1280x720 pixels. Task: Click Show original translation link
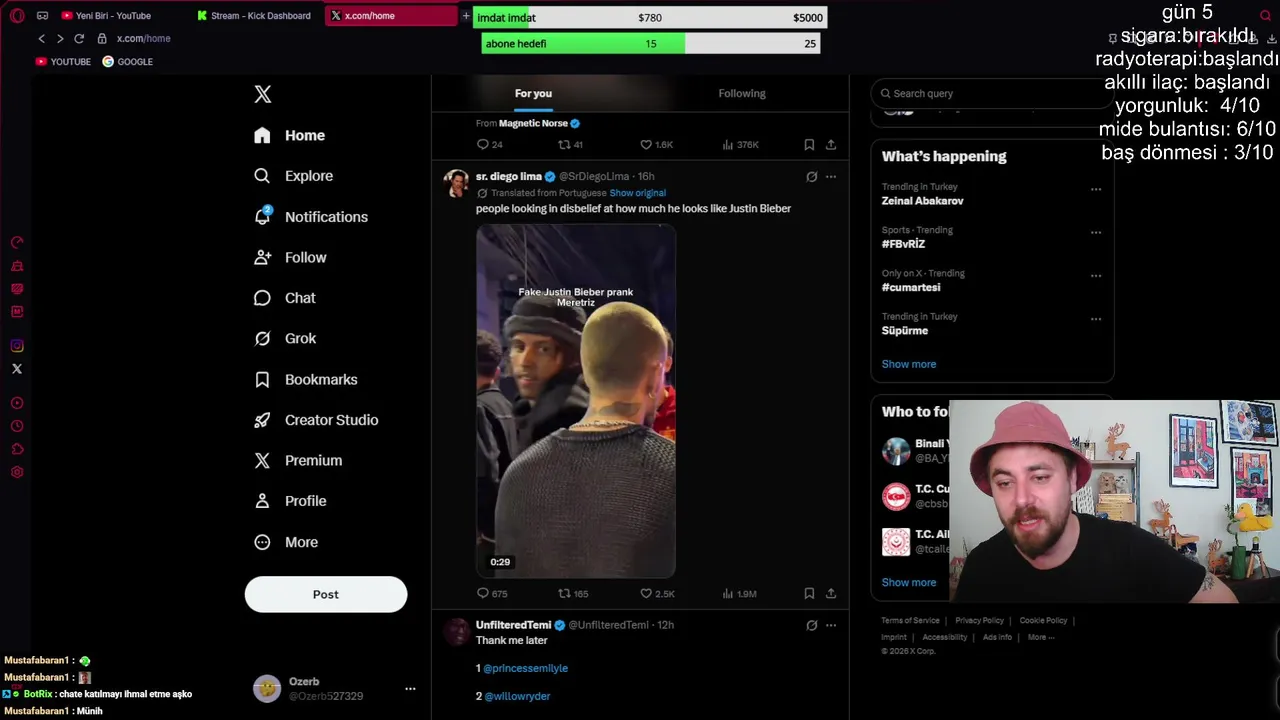(637, 193)
